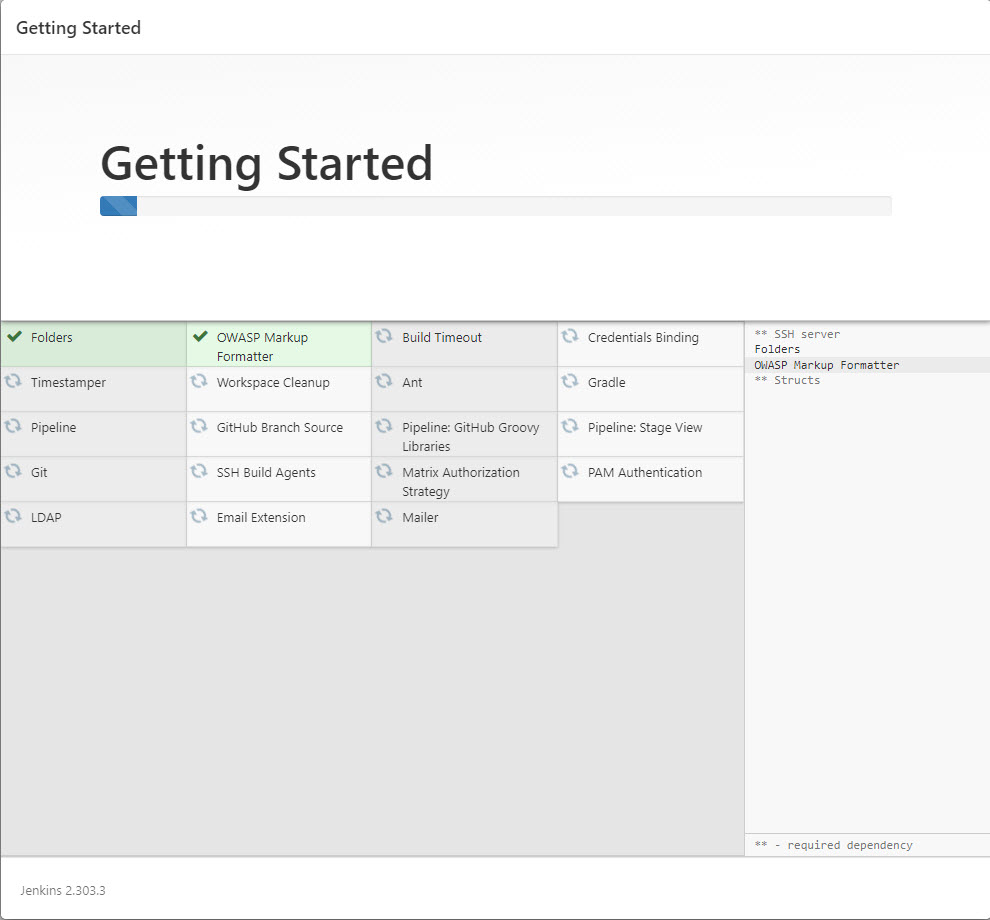990x920 pixels.
Task: Click the '** SSH server' log entry
Action: pyautogui.click(x=797, y=334)
